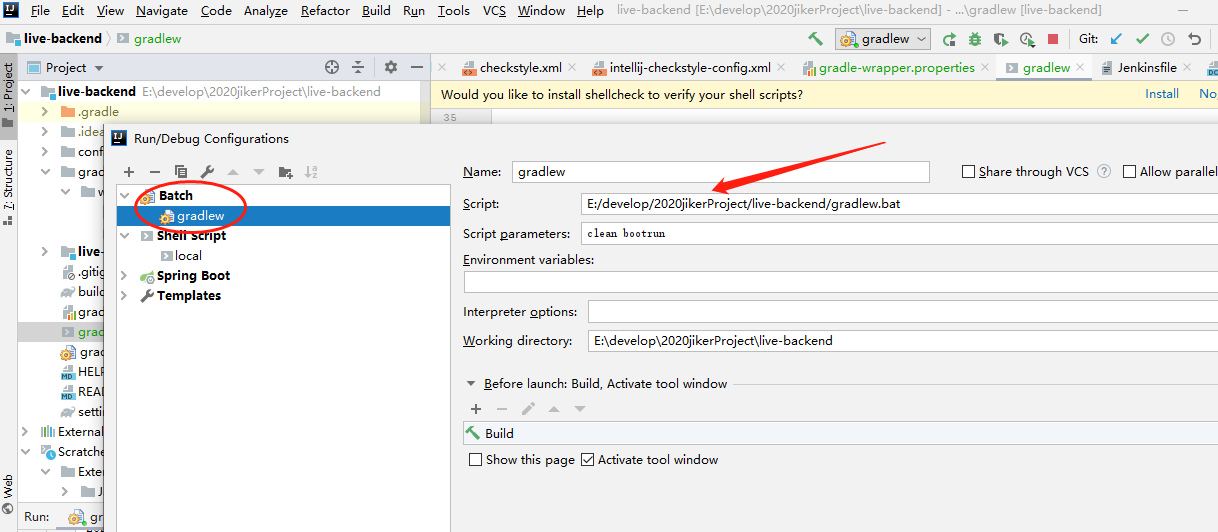
Task: Copy the selected configuration icon
Action: click(x=181, y=172)
